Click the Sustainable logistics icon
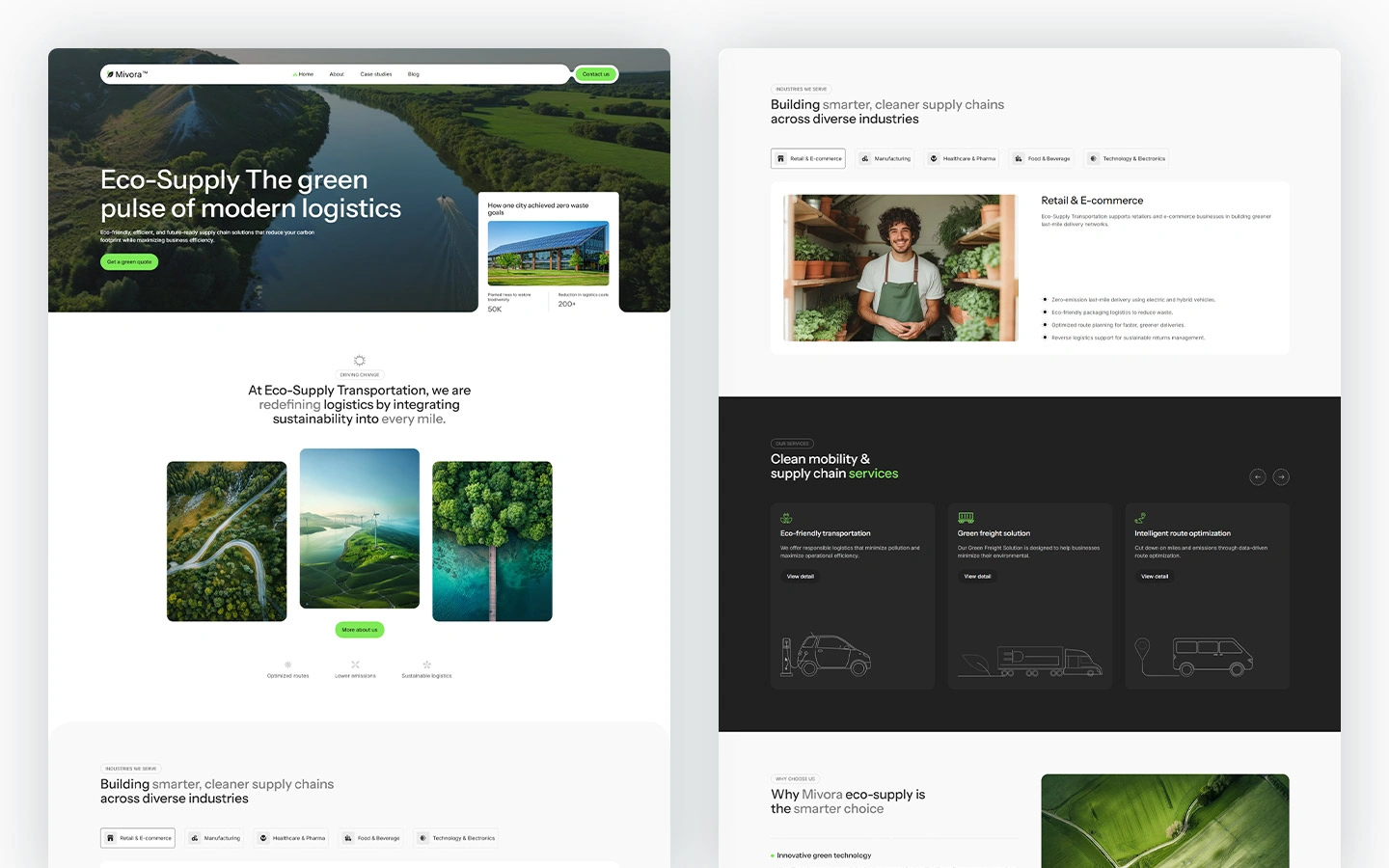1389x868 pixels. point(426,665)
